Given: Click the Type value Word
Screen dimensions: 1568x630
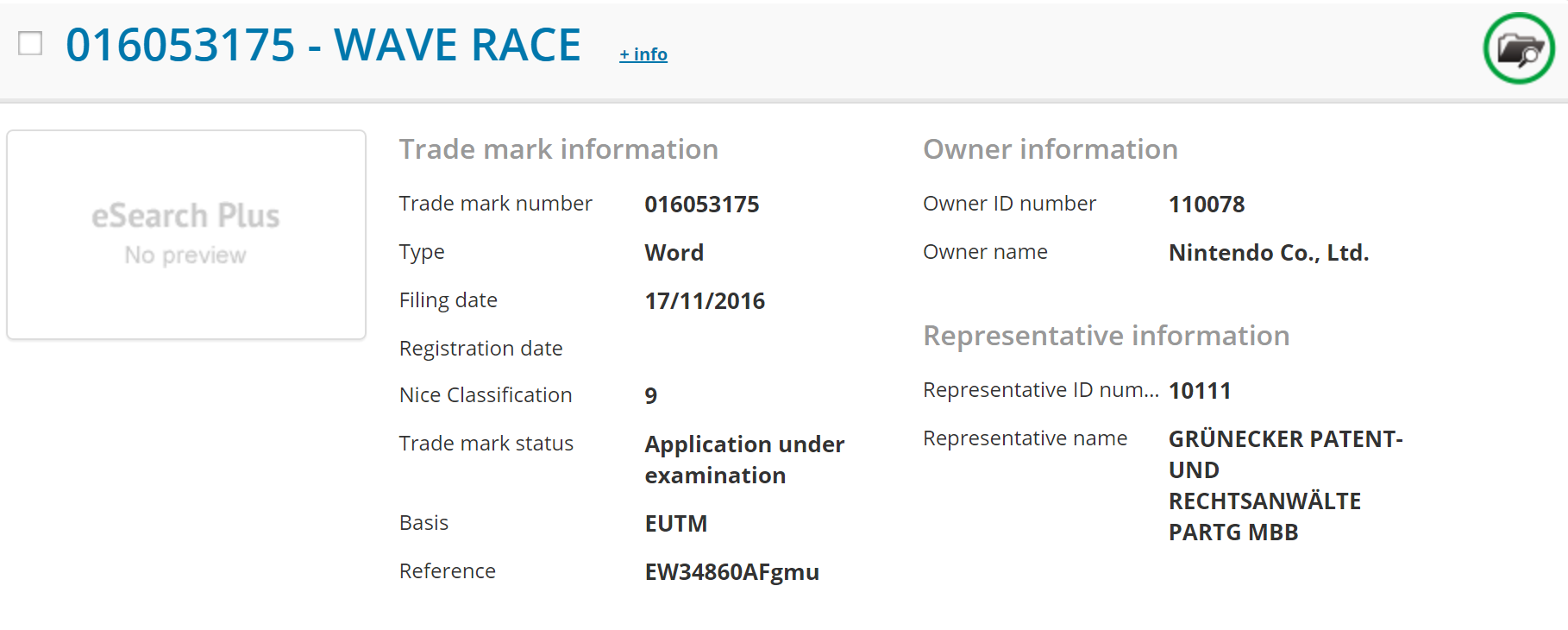Looking at the screenshot, I should (674, 253).
